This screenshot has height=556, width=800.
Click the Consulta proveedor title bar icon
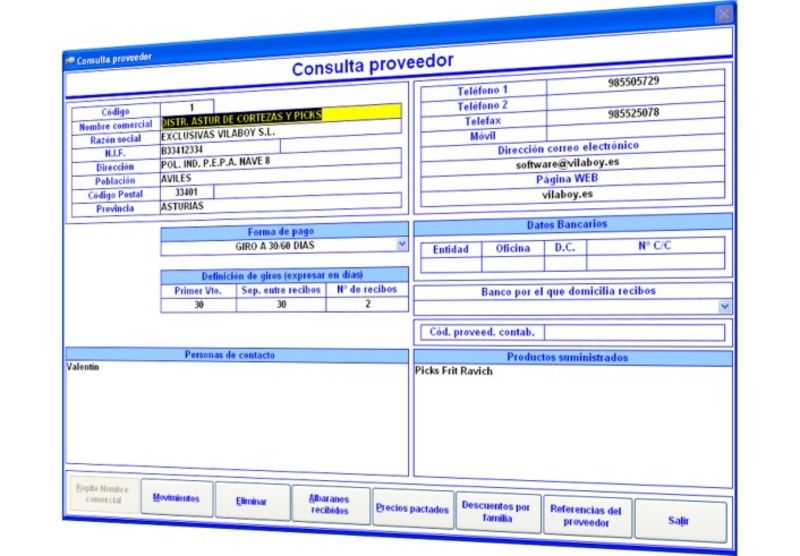pyautogui.click(x=69, y=59)
